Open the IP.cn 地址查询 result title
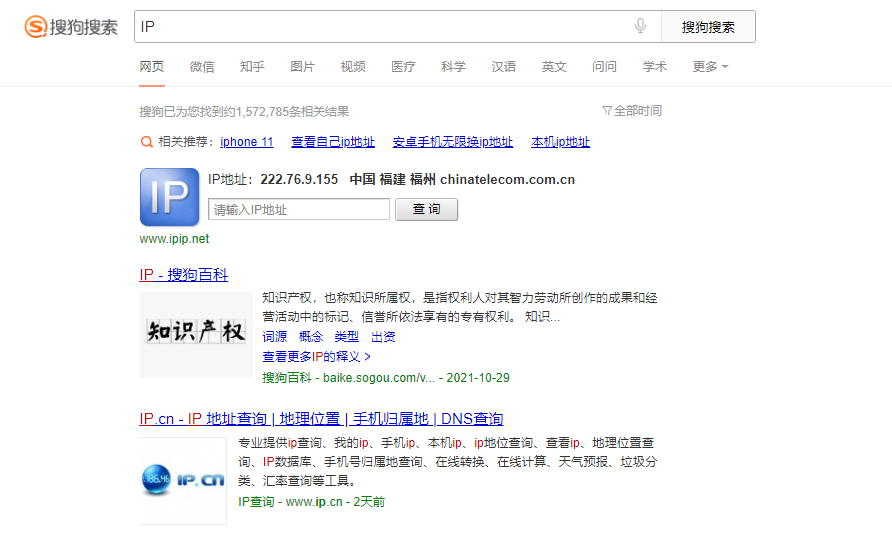The width and height of the screenshot is (892, 538). coord(321,419)
